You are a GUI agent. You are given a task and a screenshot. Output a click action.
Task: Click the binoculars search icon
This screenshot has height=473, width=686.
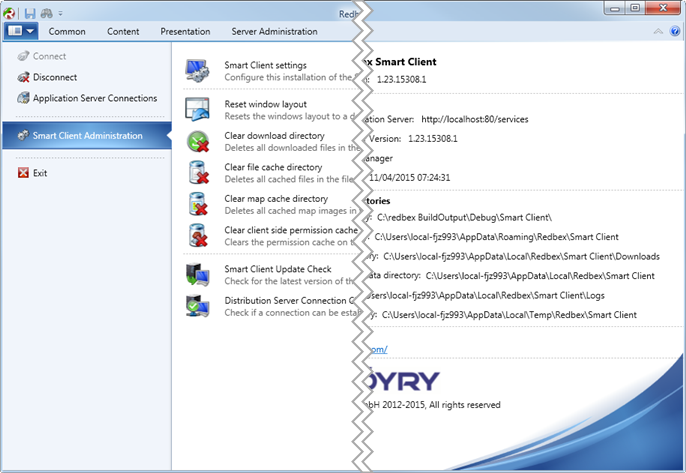coord(45,12)
